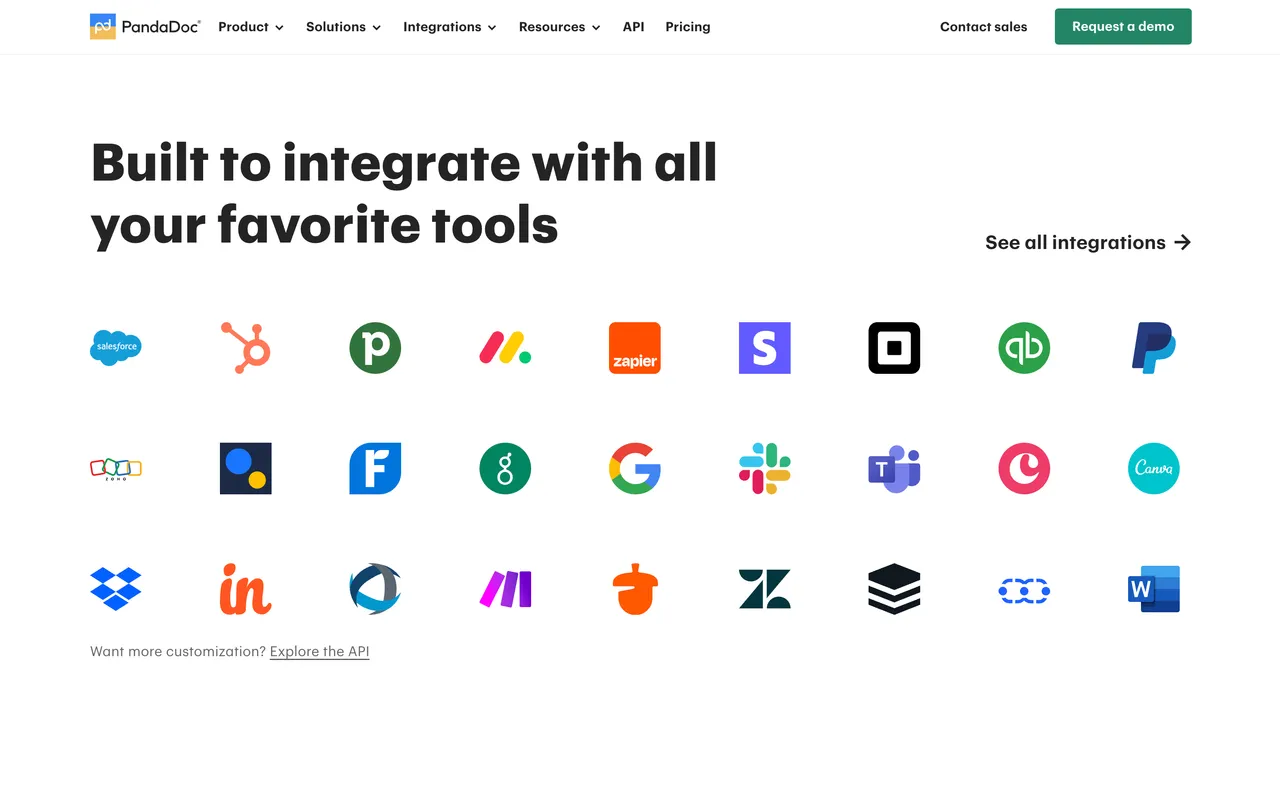
Task: Open the Canva integration icon
Action: (1153, 468)
